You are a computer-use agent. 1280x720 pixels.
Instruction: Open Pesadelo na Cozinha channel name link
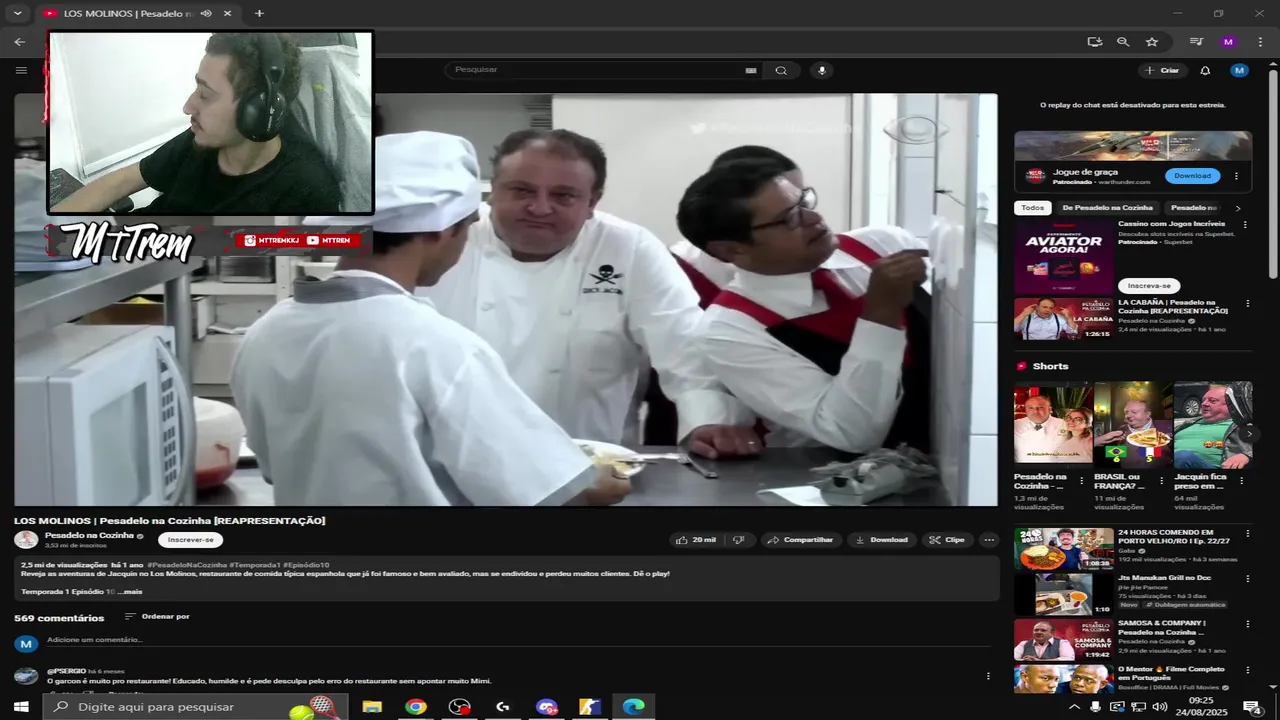tap(89, 535)
